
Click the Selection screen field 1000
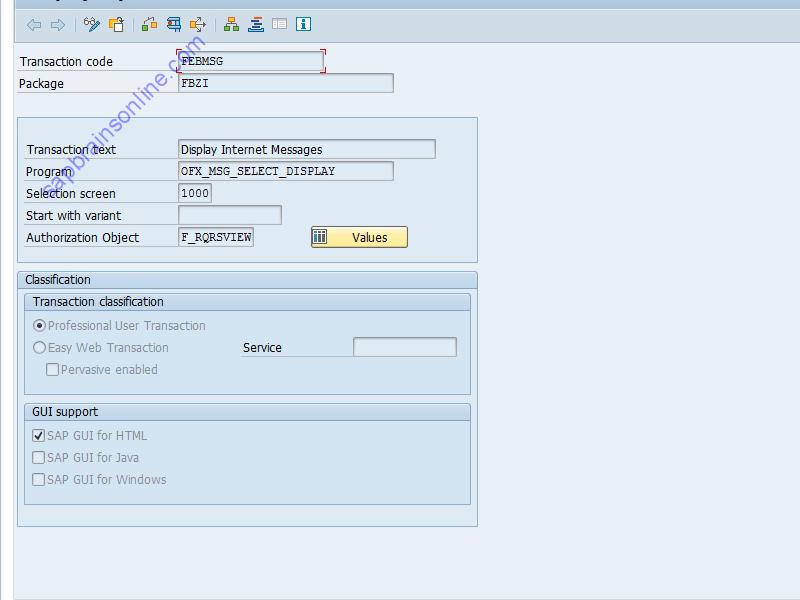(x=195, y=193)
